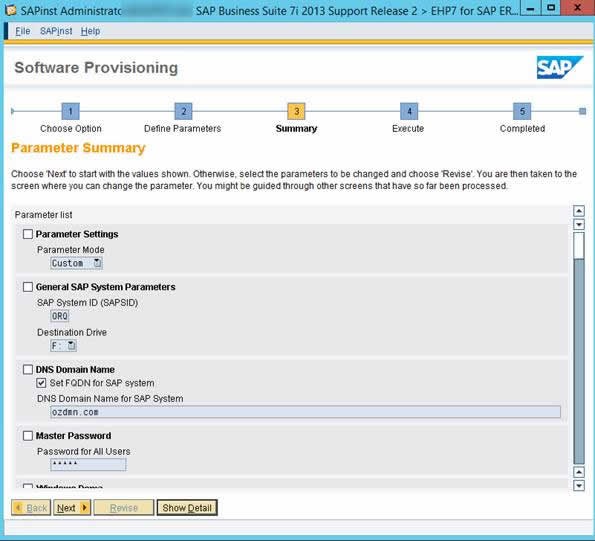The width and height of the screenshot is (595, 541).
Task: Toggle Set FQDN for SAP system checkbox
Action: pos(41,383)
